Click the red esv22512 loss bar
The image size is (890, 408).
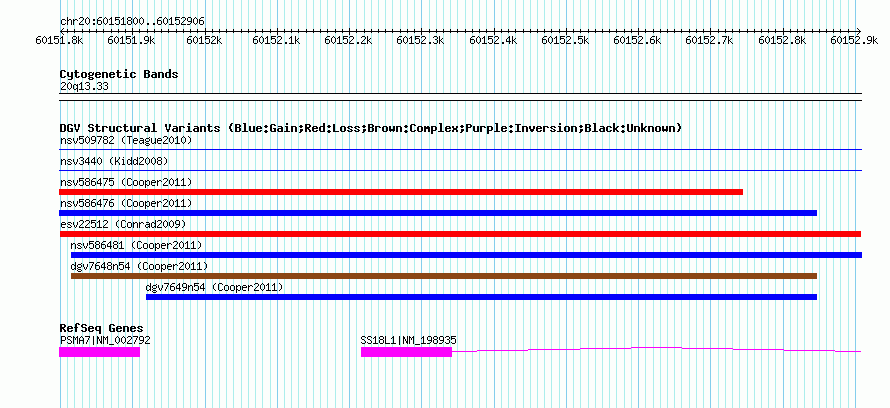click(x=460, y=234)
